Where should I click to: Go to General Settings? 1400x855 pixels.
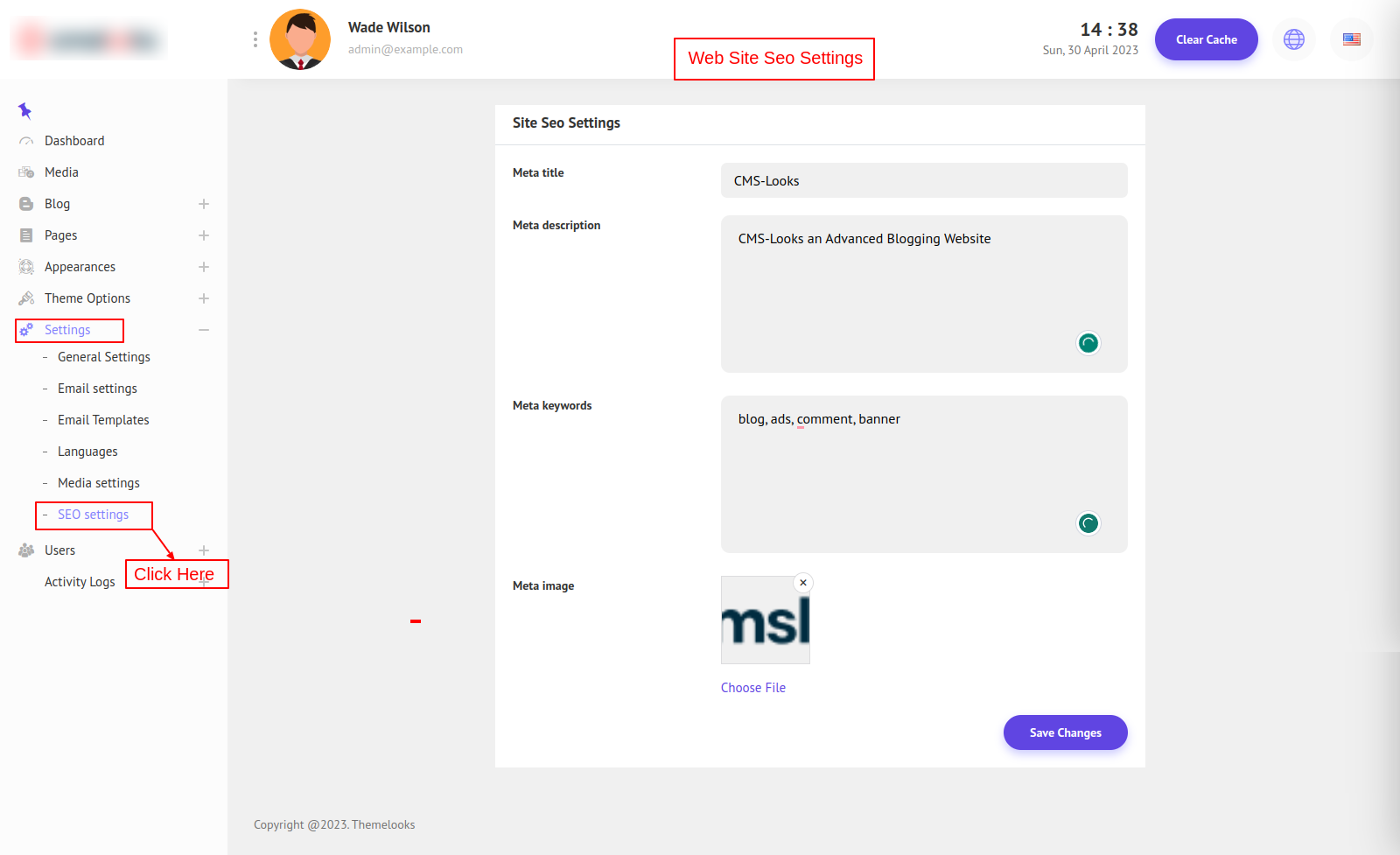tap(103, 357)
